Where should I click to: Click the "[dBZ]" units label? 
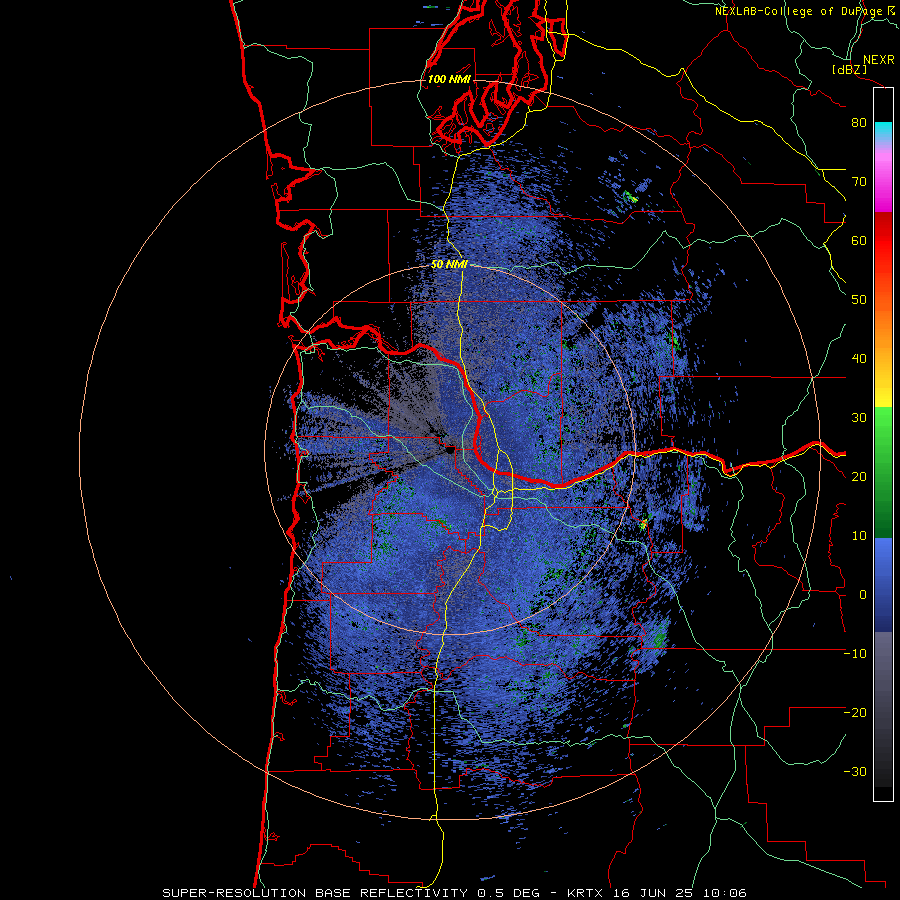click(849, 69)
